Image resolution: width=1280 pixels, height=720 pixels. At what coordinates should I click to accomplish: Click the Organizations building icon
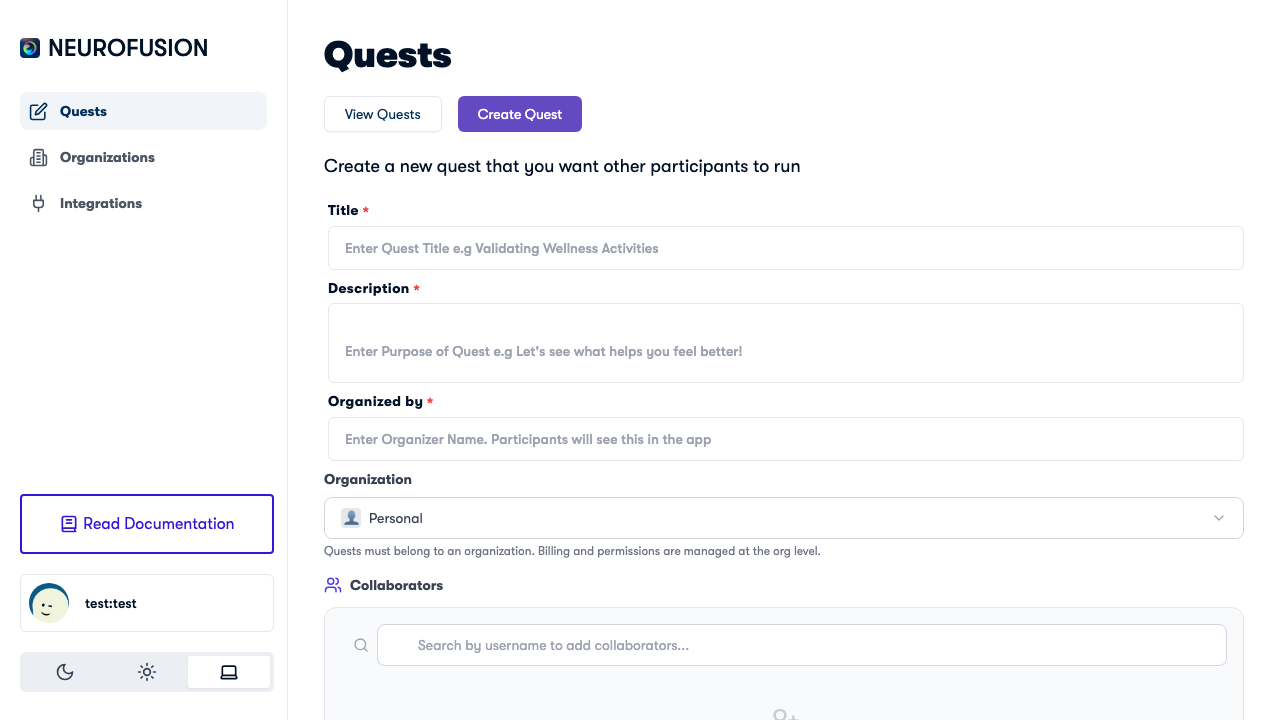(38, 157)
